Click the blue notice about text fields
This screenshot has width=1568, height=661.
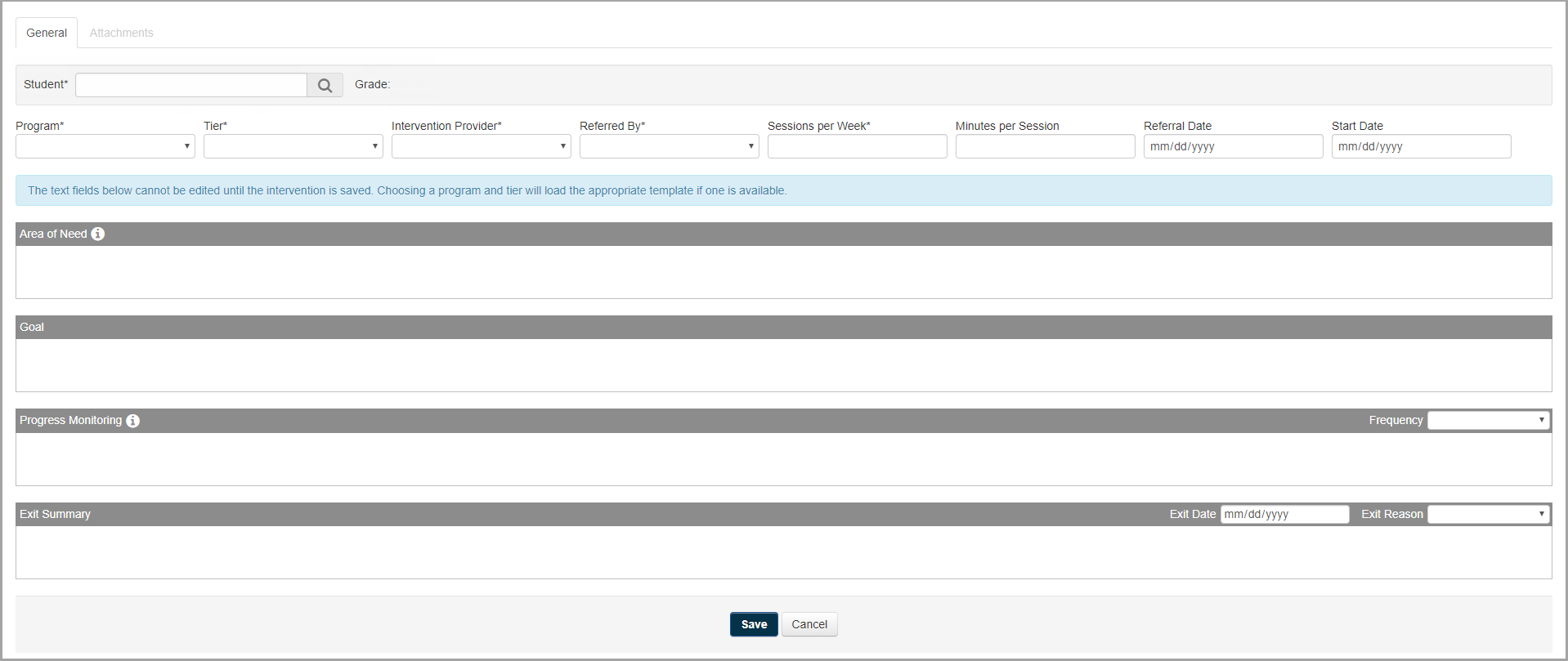pyautogui.click(x=784, y=190)
